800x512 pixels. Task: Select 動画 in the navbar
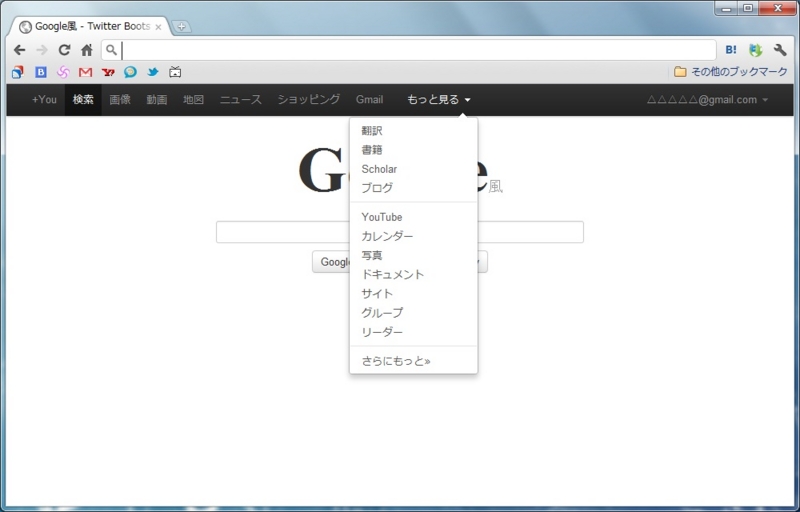click(157, 99)
